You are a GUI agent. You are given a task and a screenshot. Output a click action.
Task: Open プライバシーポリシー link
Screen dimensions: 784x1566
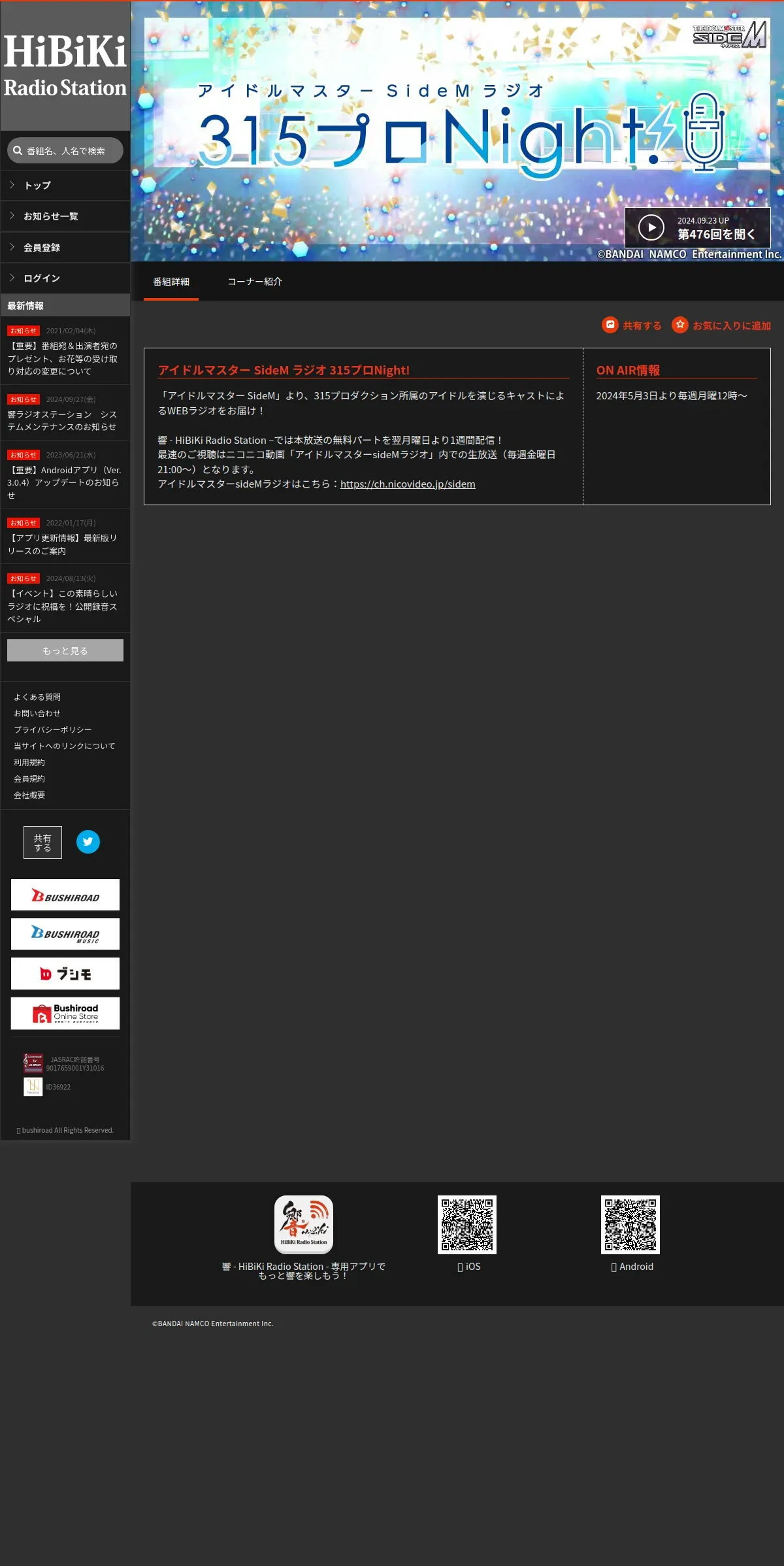53,730
